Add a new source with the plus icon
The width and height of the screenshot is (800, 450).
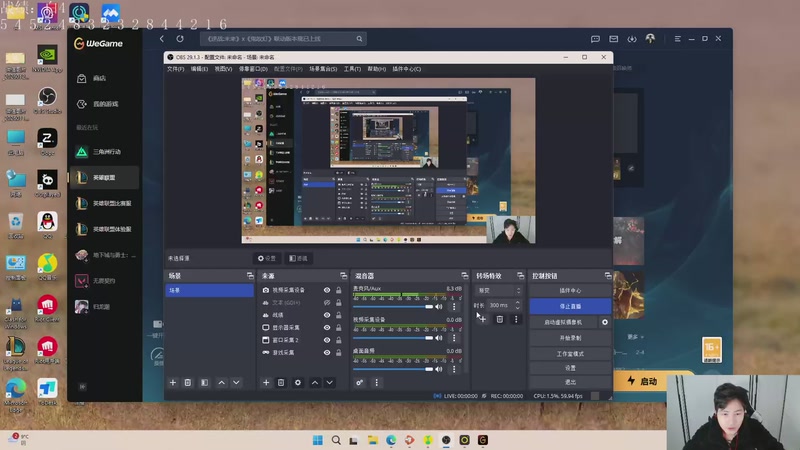tap(266, 382)
